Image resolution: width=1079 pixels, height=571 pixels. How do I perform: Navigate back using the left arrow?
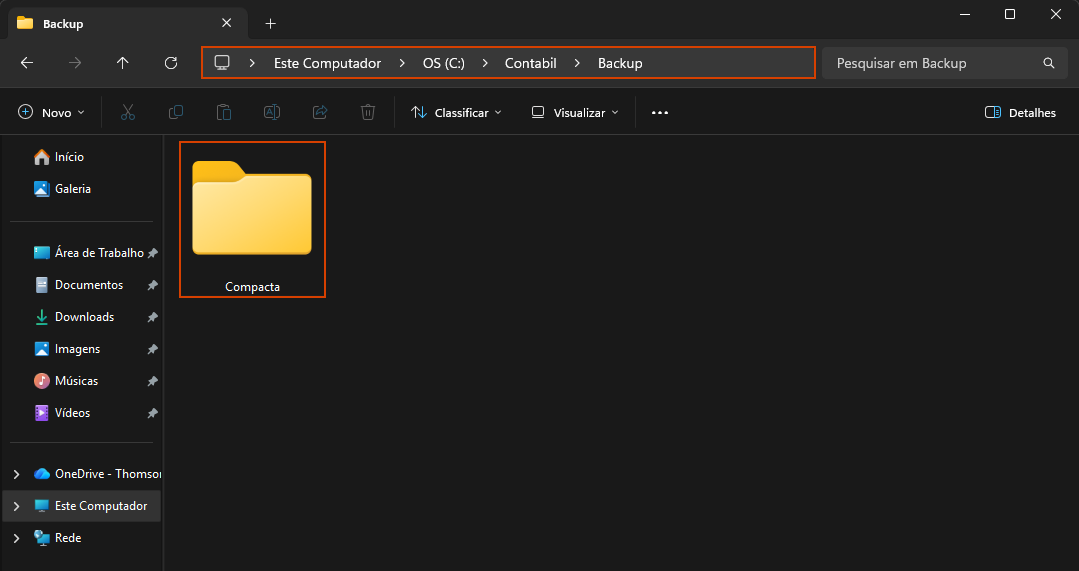point(27,63)
